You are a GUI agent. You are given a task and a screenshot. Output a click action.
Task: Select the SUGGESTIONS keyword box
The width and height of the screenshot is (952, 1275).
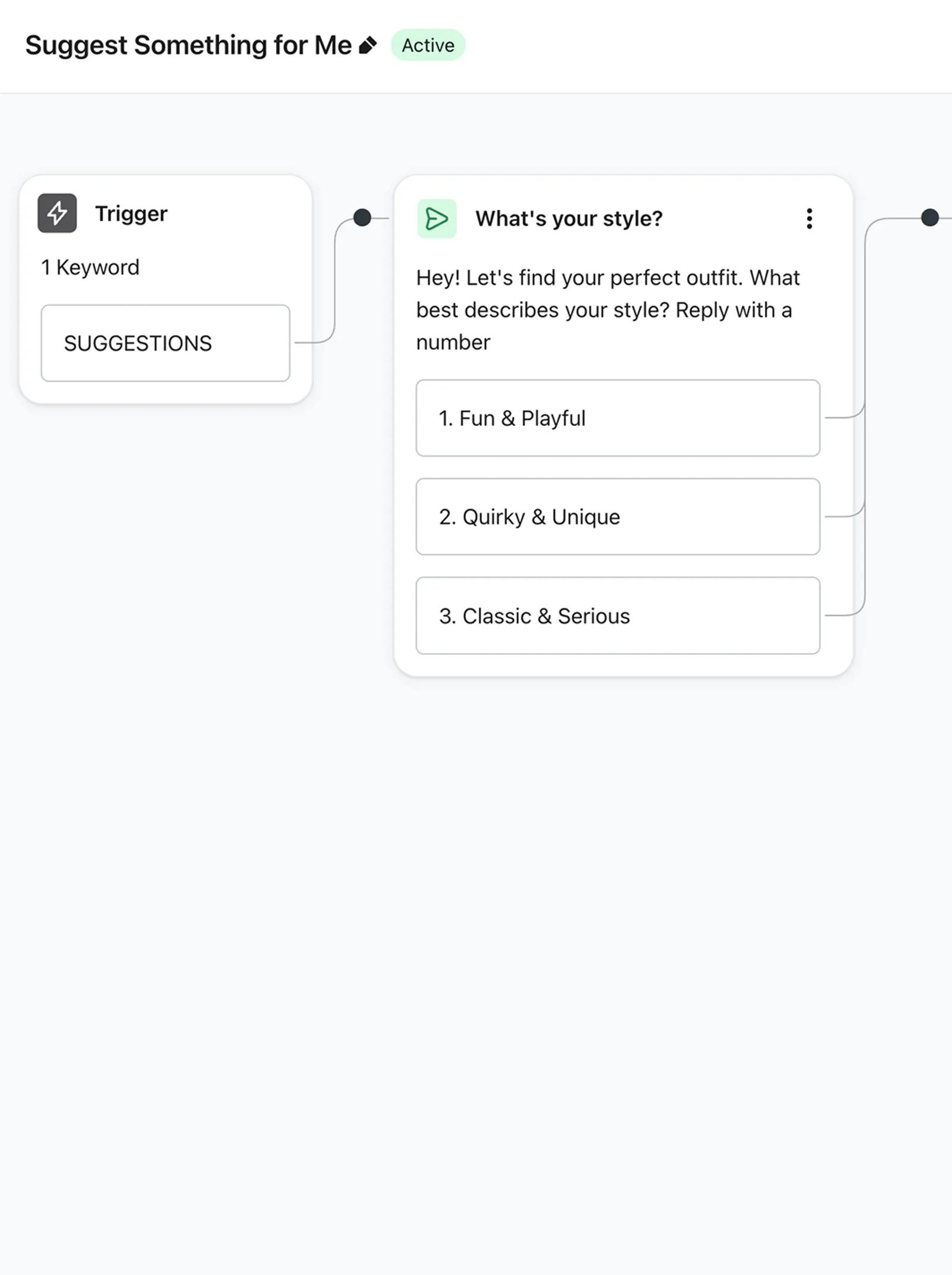click(x=165, y=343)
